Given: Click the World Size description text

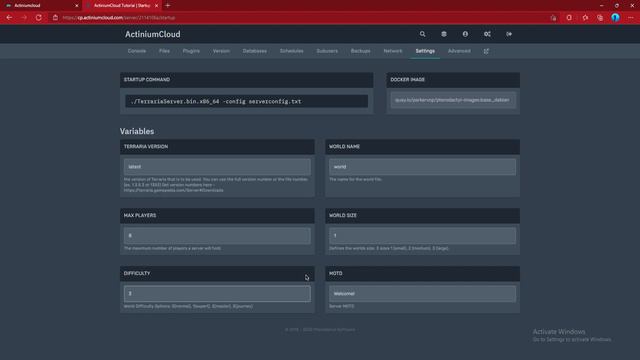Looking at the screenshot, I should (389, 248).
